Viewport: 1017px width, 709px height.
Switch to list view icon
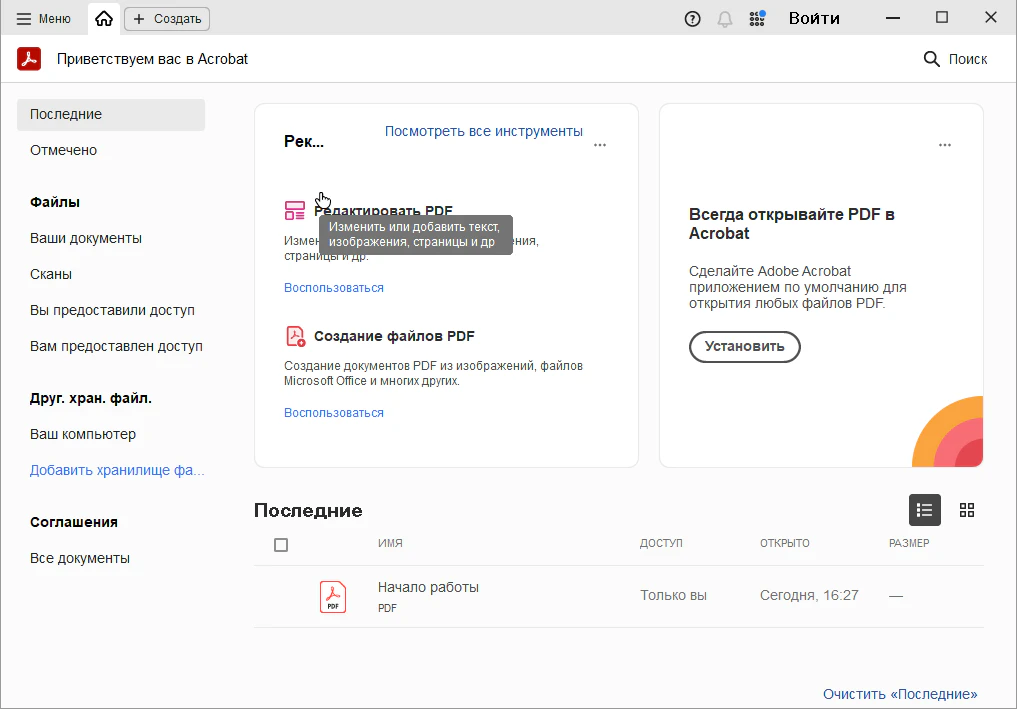coord(924,510)
